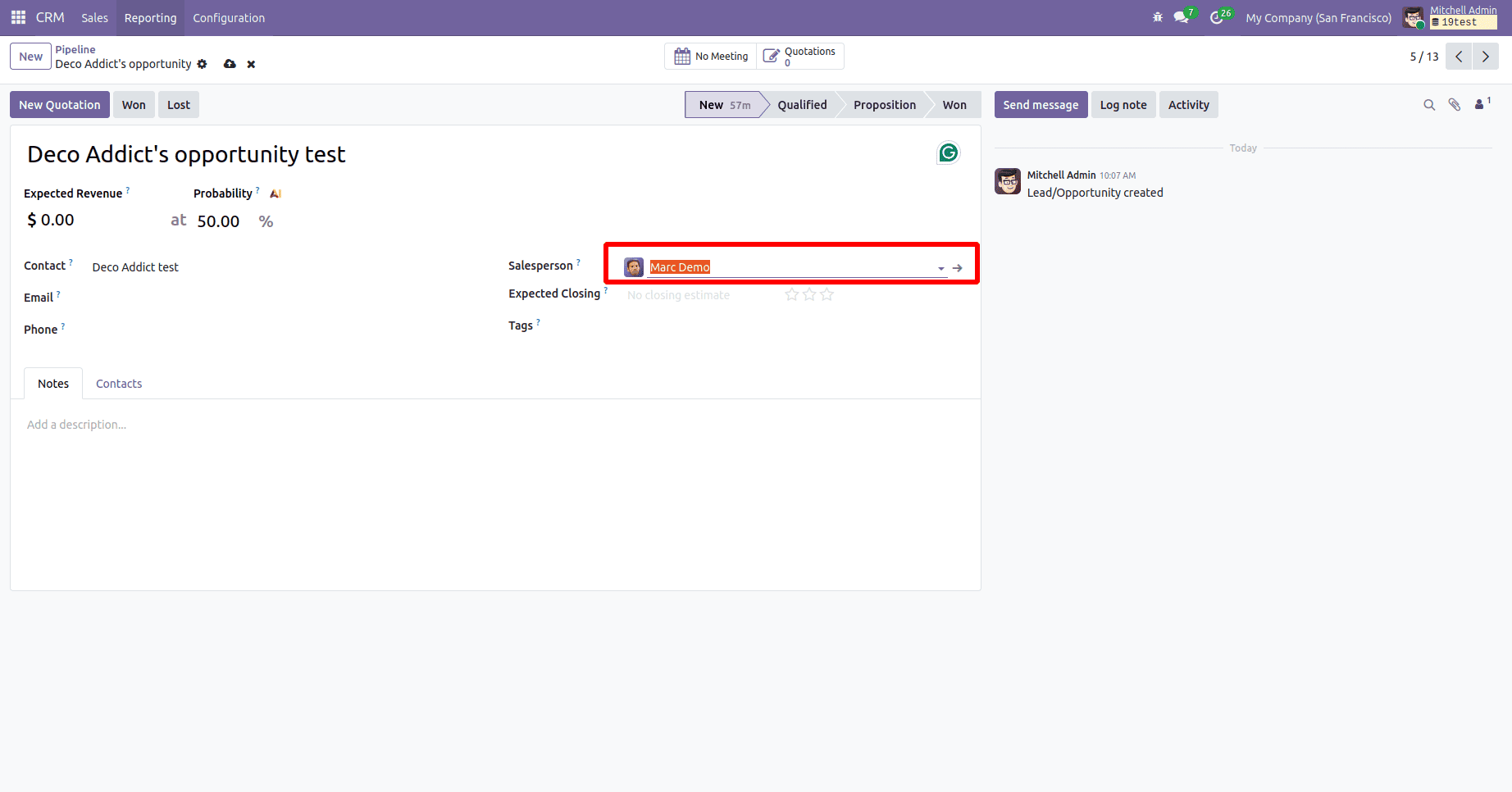Set a two-star rating on Expected Closing
The width and height of the screenshot is (1512, 792).
pyautogui.click(x=809, y=294)
